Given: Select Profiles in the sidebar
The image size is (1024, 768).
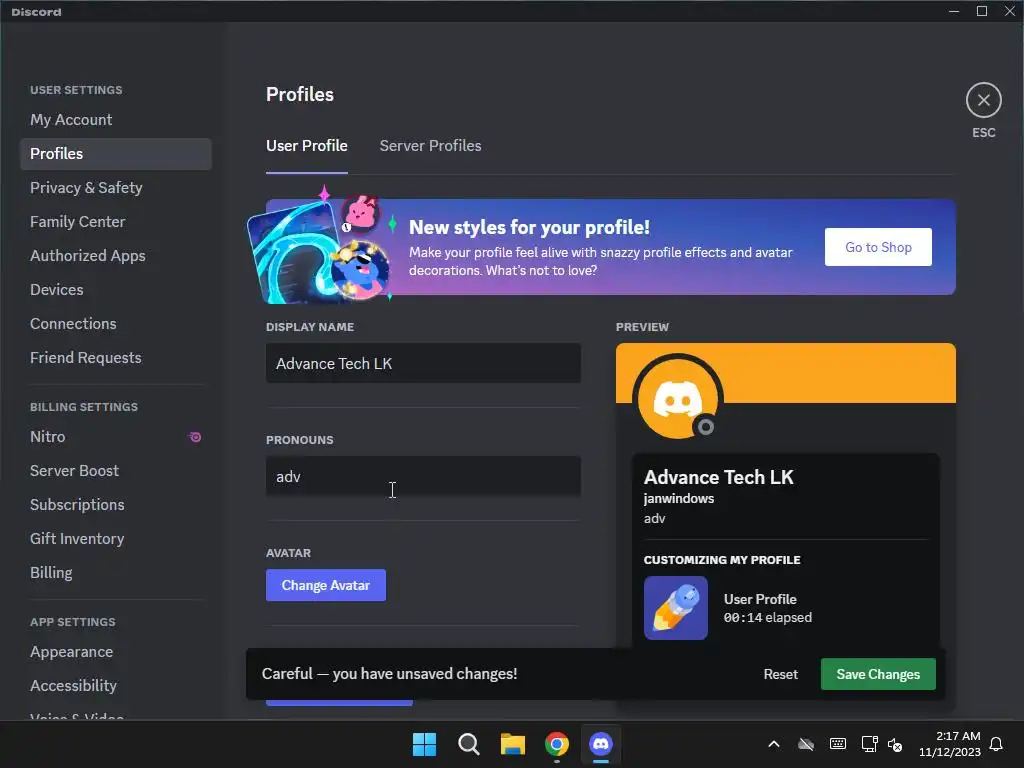Looking at the screenshot, I should pos(116,153).
